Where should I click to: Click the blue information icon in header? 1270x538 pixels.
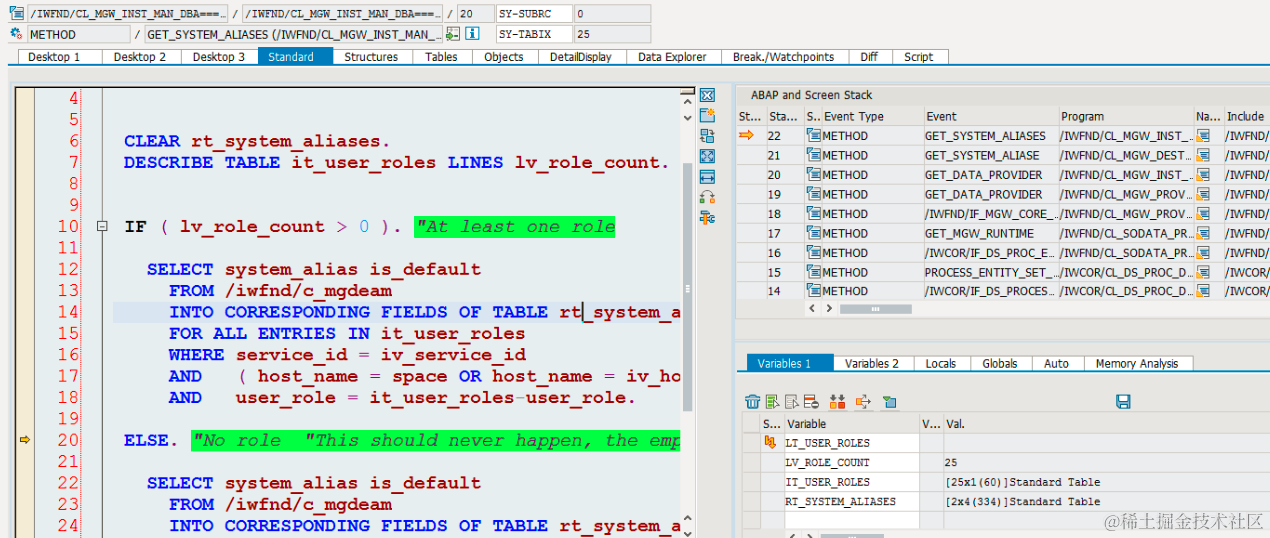tap(472, 34)
